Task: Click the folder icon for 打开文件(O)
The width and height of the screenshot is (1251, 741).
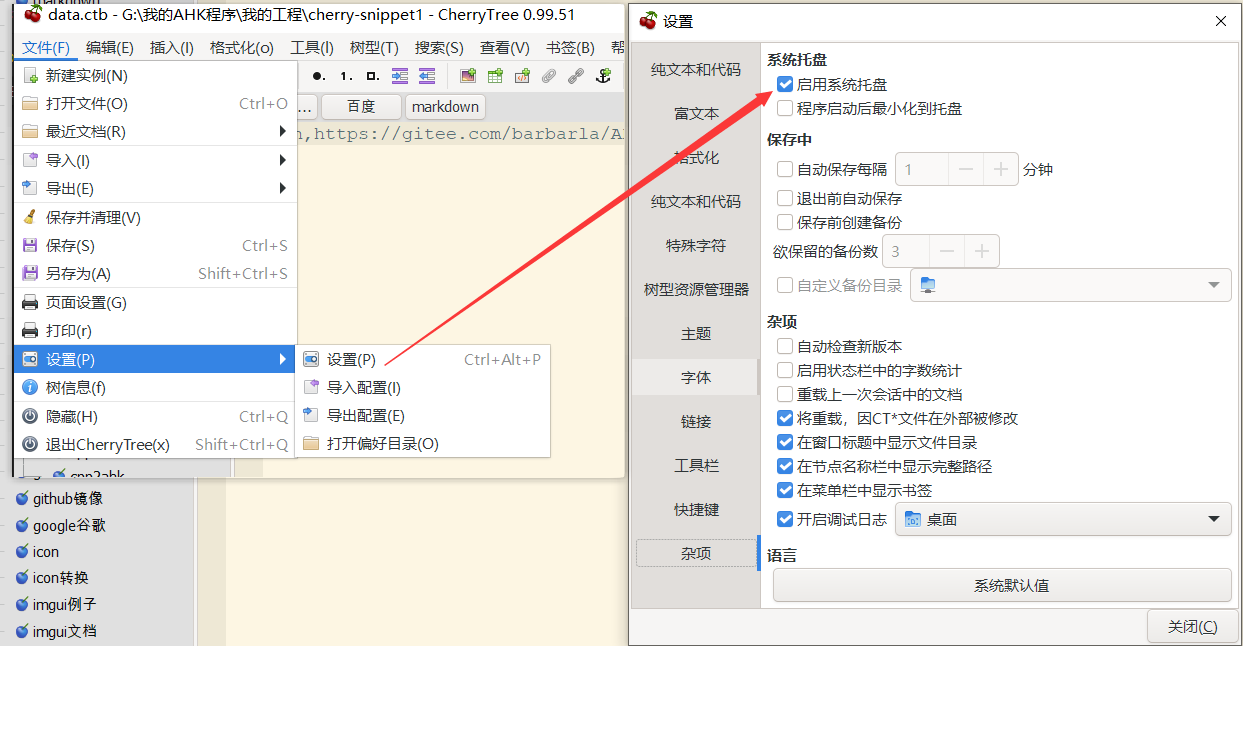Action: point(30,103)
